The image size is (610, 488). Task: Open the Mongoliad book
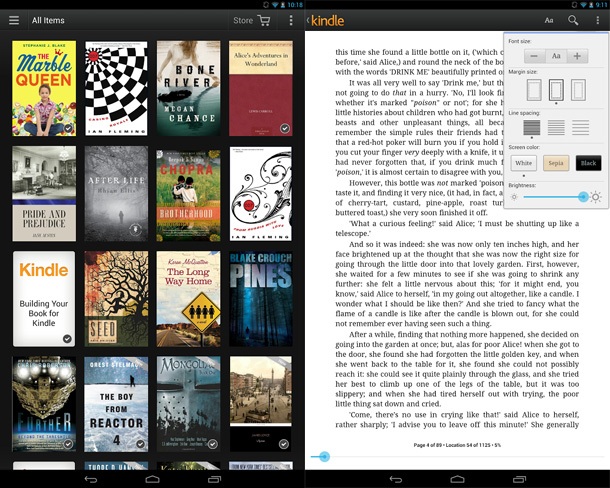click(188, 404)
